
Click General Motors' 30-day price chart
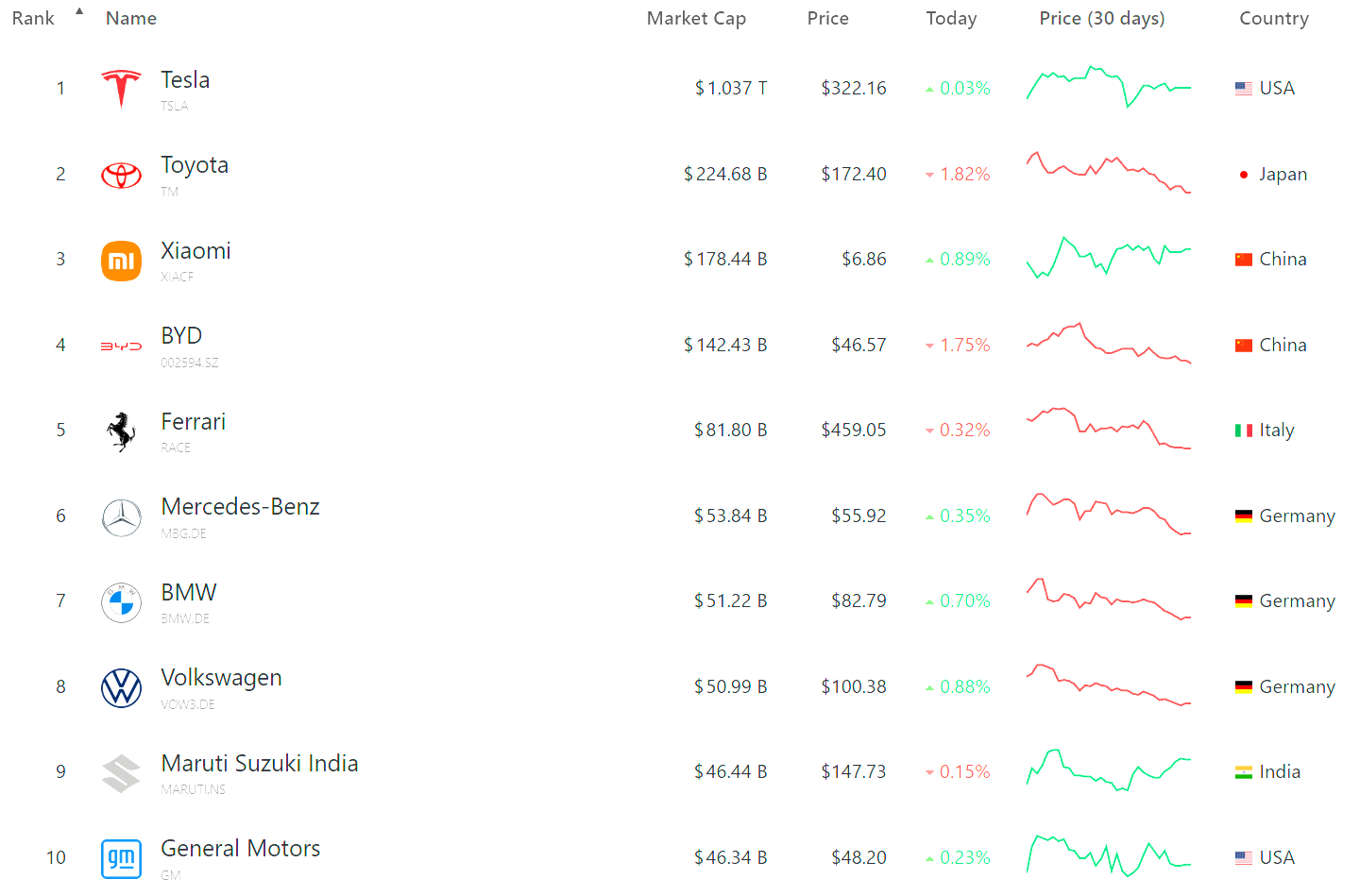1109,856
